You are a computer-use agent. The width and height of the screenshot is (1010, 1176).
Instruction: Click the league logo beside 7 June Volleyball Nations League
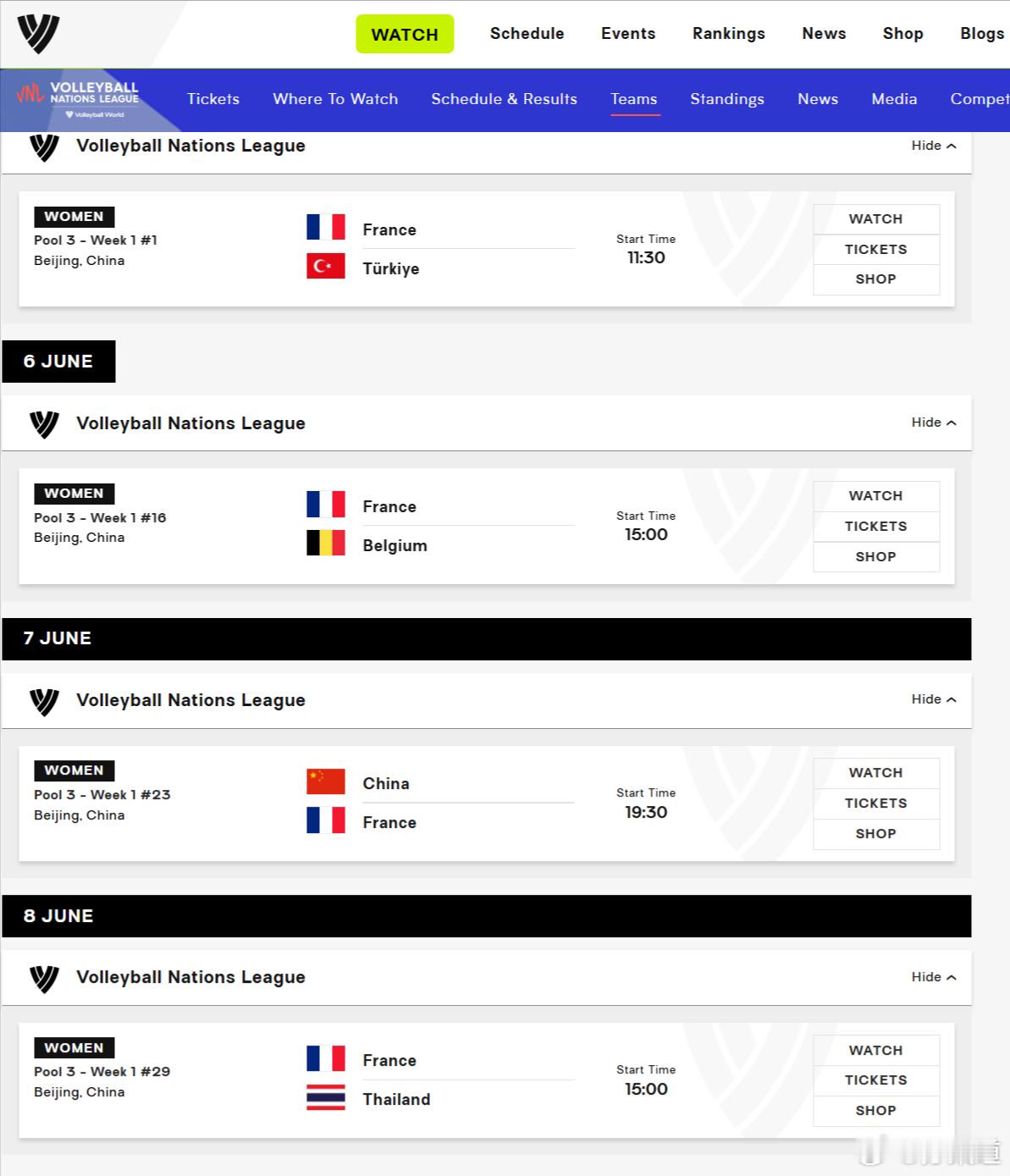[44, 701]
